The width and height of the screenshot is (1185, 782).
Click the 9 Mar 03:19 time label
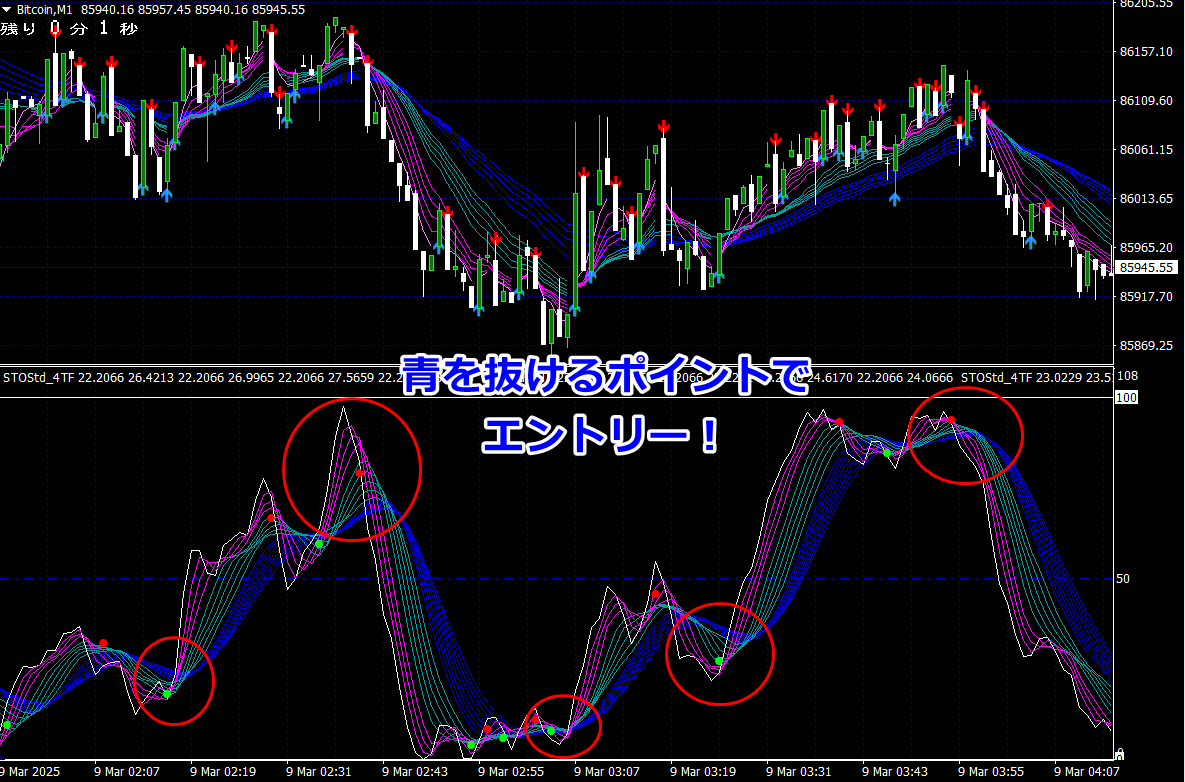point(703,772)
